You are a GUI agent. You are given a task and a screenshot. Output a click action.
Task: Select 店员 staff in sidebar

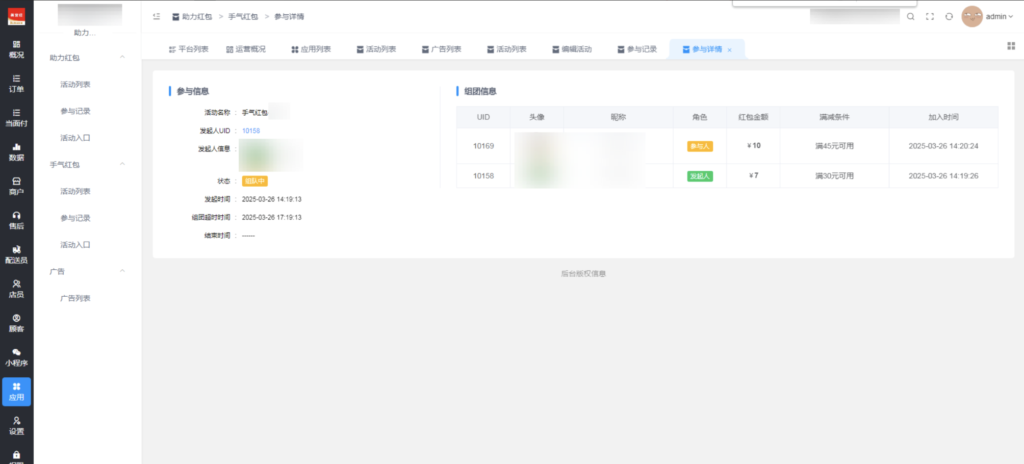click(x=16, y=289)
